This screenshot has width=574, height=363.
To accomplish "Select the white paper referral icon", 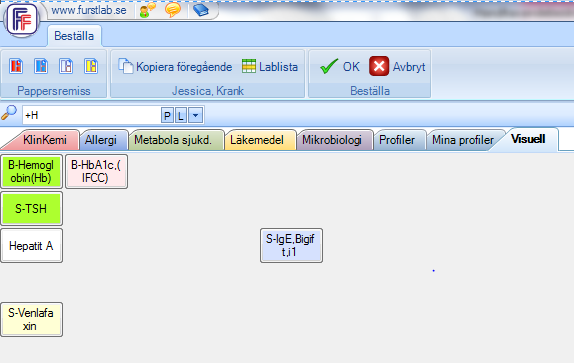I will point(66,66).
